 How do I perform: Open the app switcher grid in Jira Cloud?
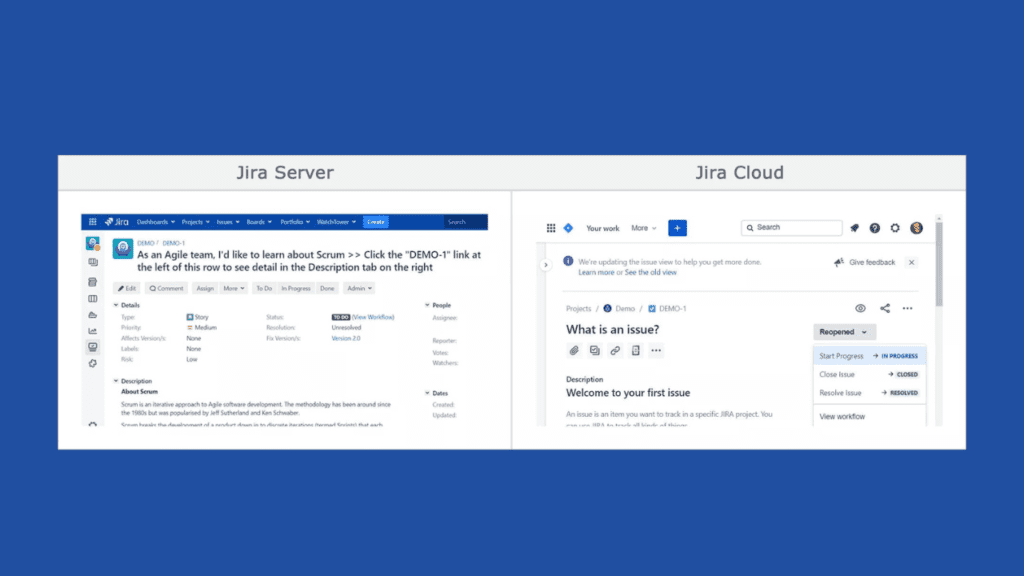point(549,228)
